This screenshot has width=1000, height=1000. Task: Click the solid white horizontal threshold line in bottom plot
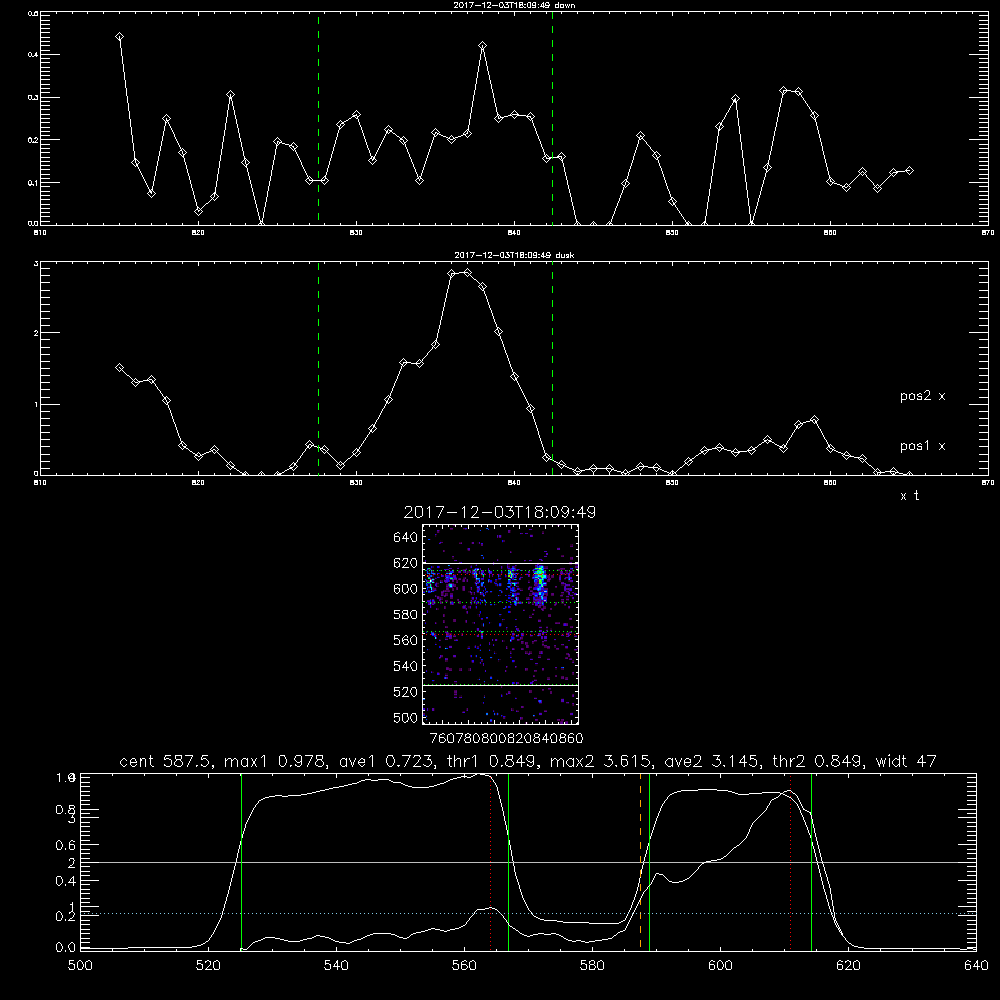528,862
